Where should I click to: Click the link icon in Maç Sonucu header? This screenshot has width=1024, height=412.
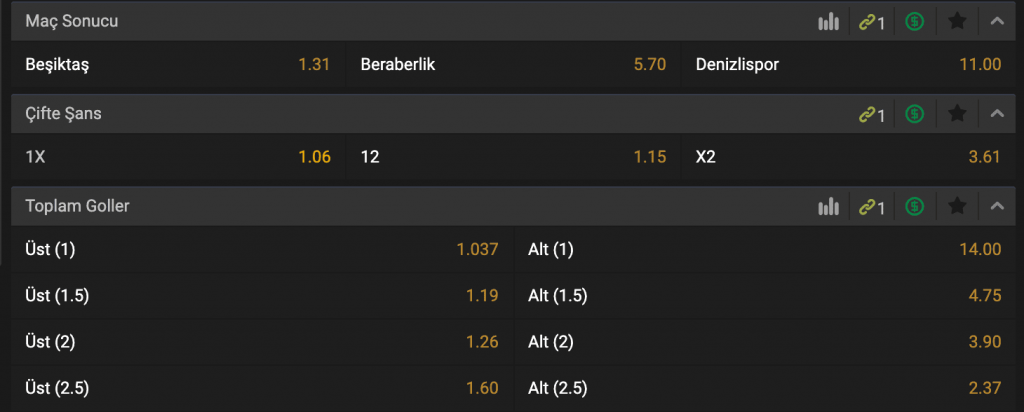pyautogui.click(x=871, y=22)
